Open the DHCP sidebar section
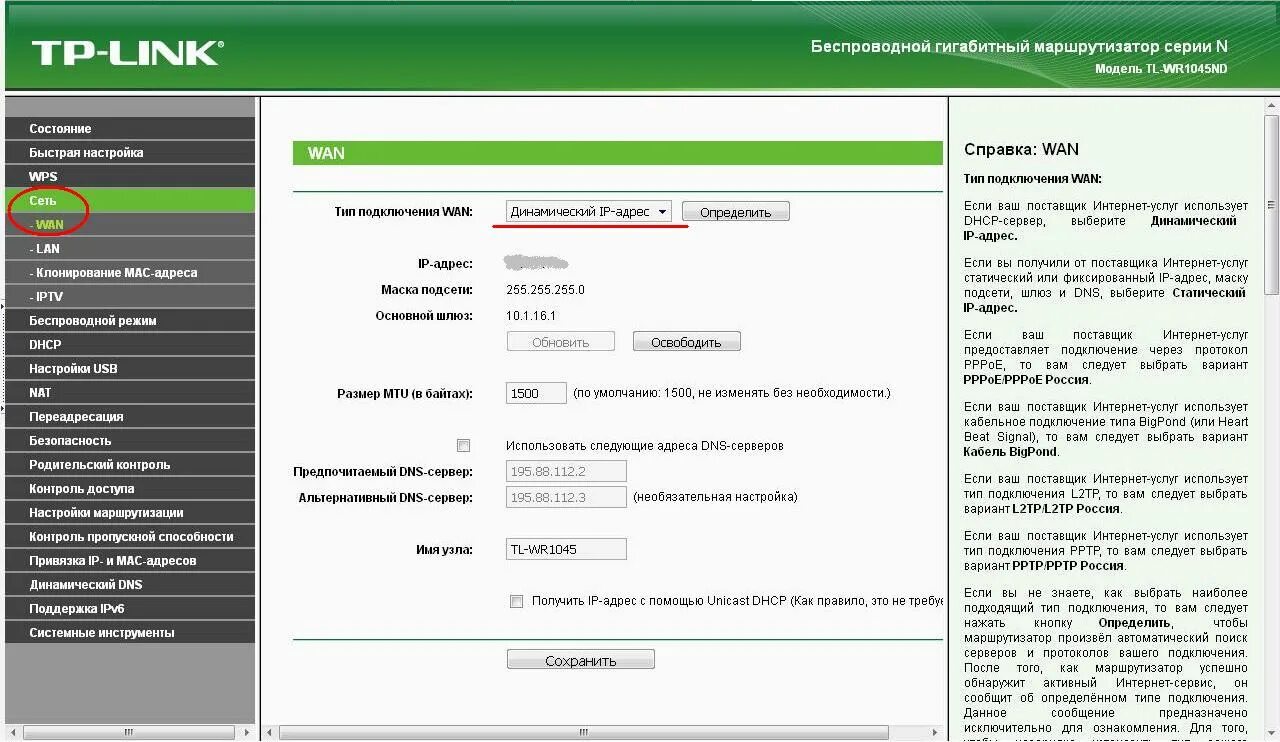1280x742 pixels. pyautogui.click(x=130, y=345)
